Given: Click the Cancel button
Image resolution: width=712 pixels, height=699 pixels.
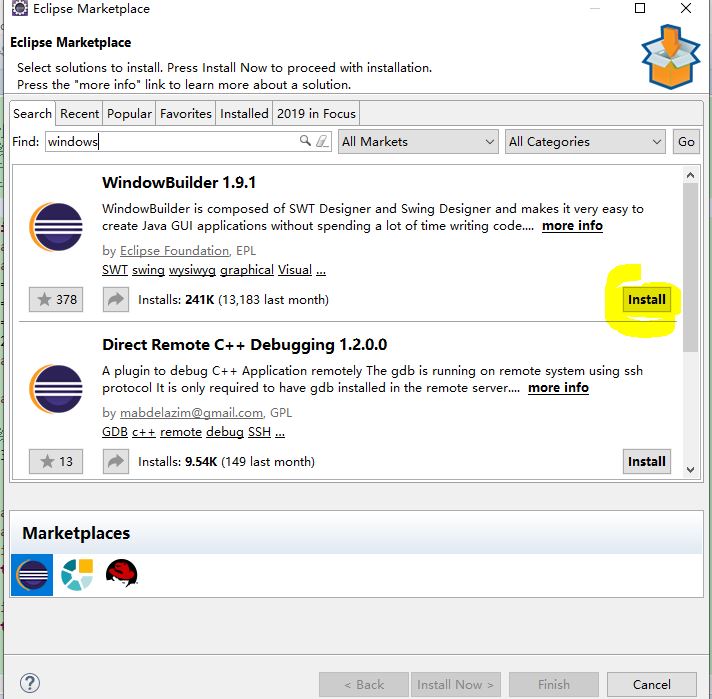Looking at the screenshot, I should [652, 684].
